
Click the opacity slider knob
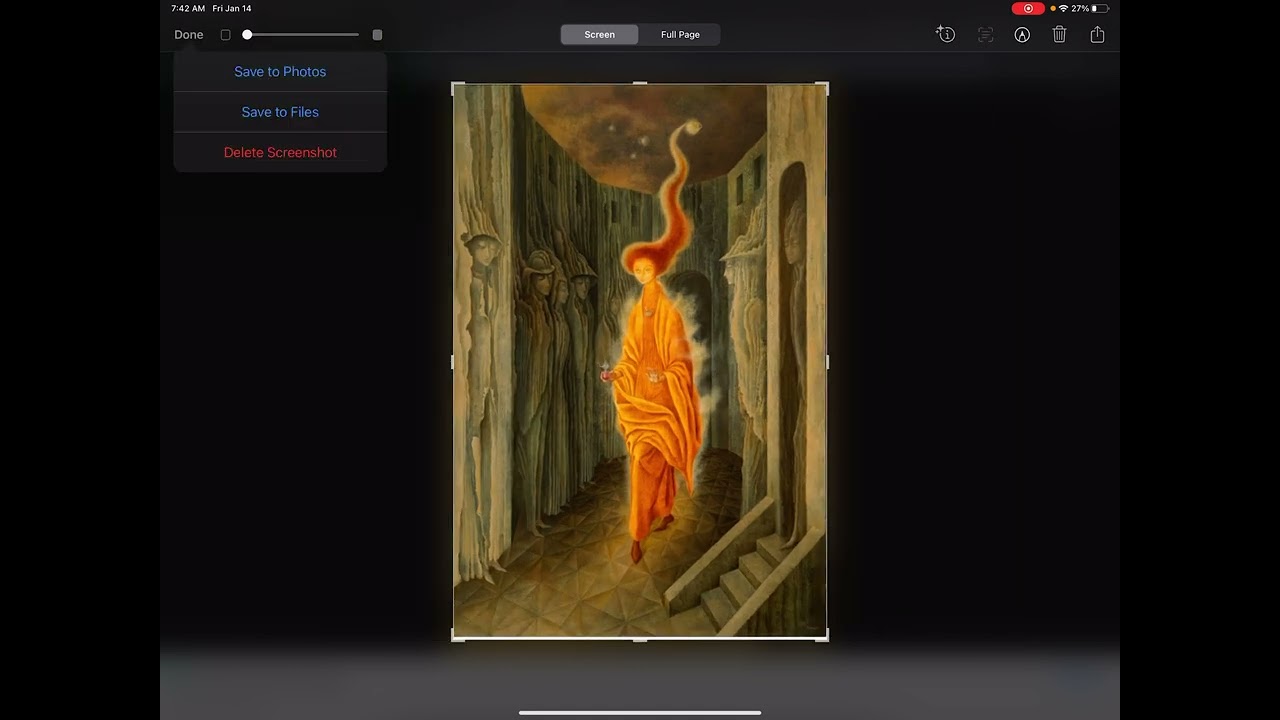[x=247, y=34]
